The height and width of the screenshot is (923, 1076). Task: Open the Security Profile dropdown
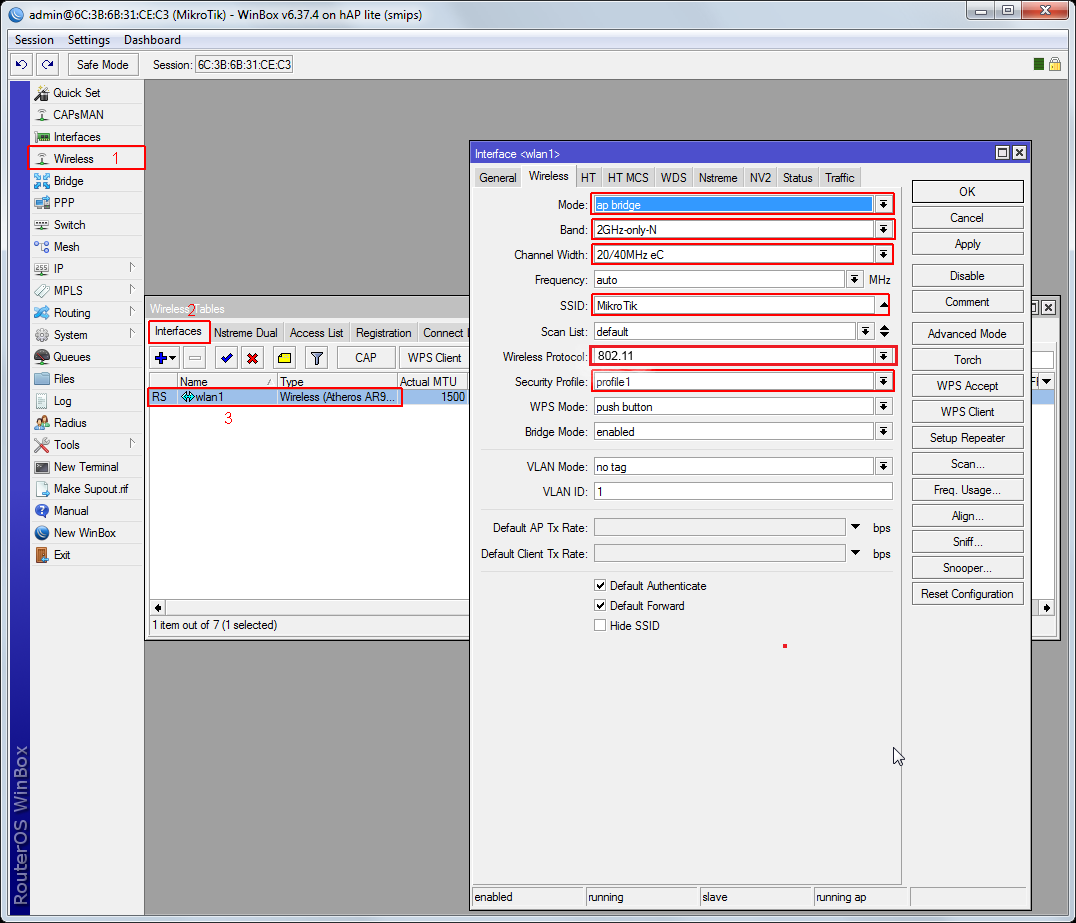(883, 382)
